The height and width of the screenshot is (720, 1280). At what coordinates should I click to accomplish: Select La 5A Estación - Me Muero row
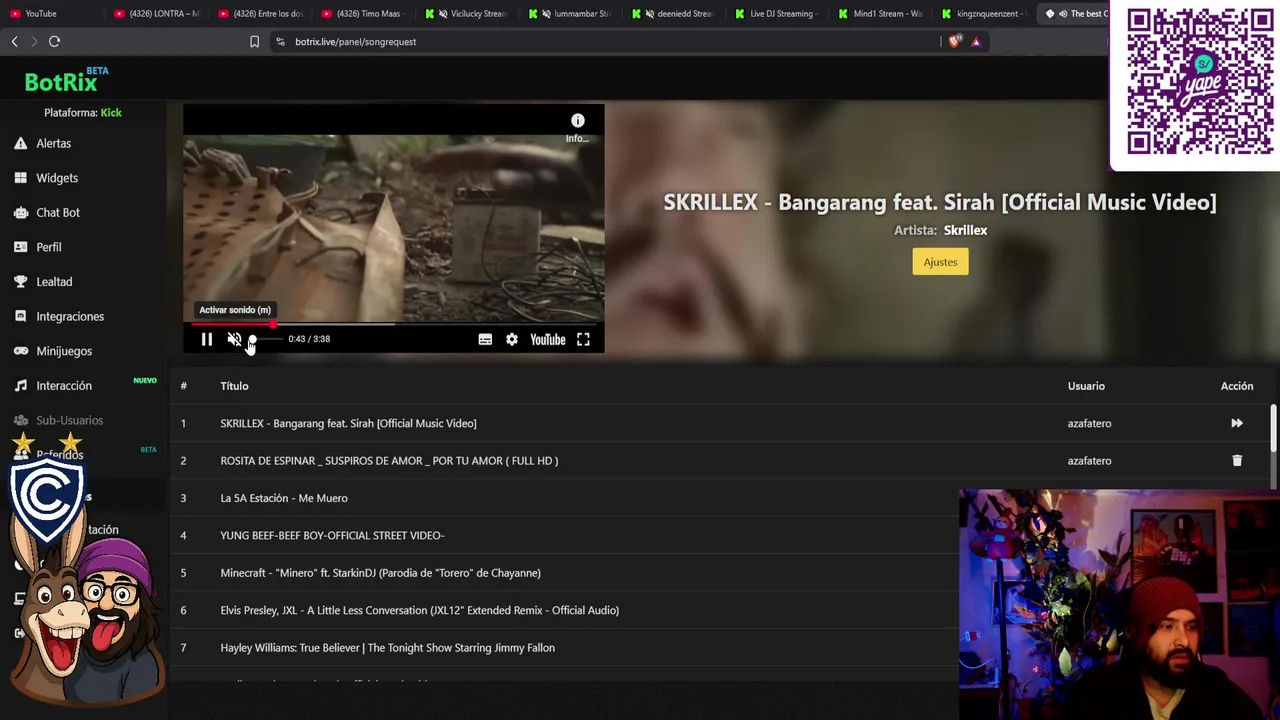[284, 498]
